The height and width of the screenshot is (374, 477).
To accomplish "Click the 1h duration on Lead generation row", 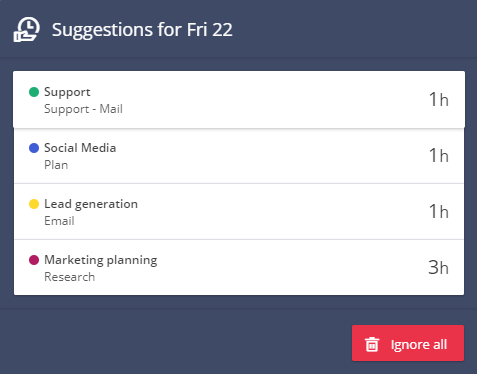I will pyautogui.click(x=439, y=212).
